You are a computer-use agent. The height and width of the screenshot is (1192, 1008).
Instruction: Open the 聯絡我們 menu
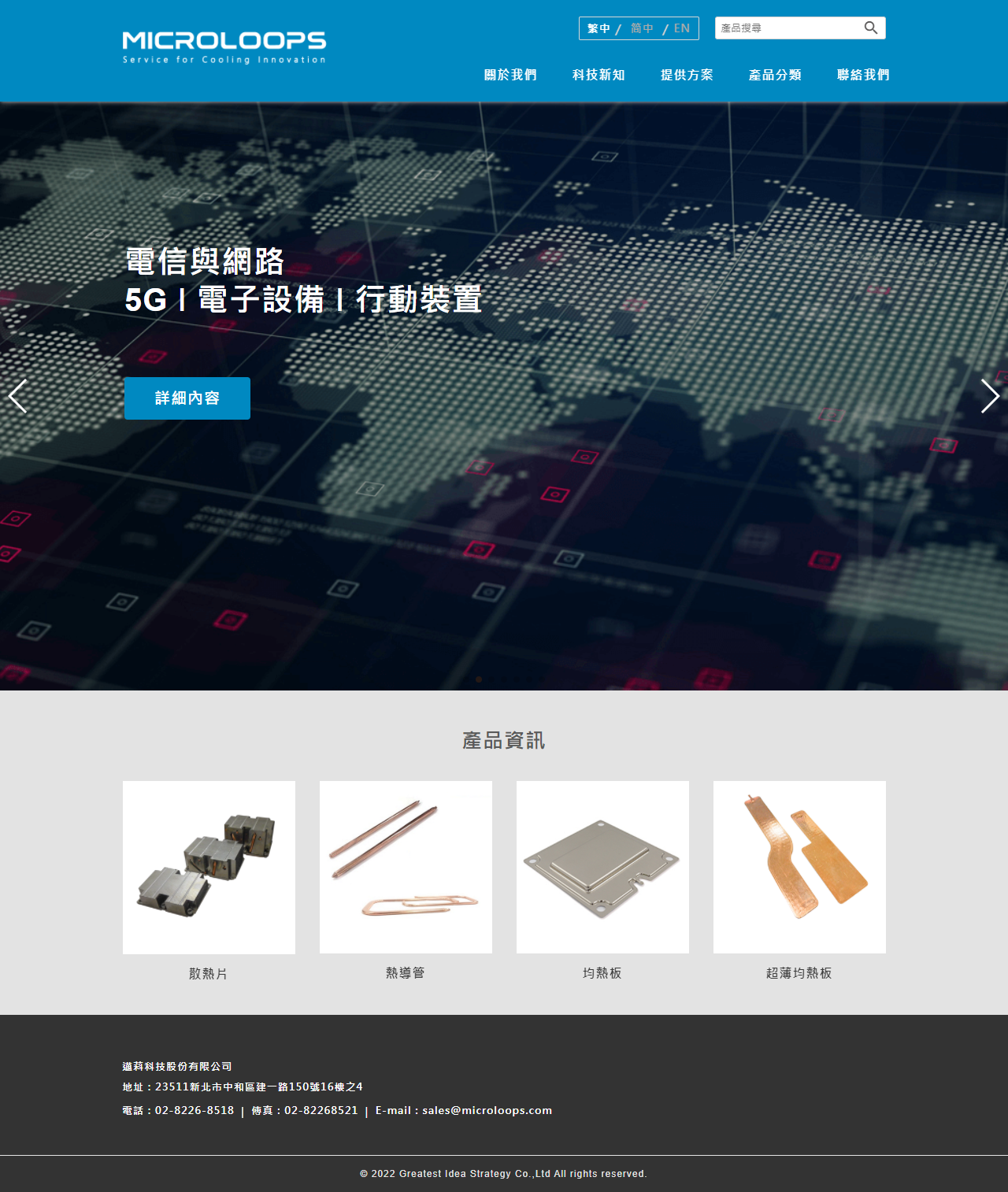point(863,75)
